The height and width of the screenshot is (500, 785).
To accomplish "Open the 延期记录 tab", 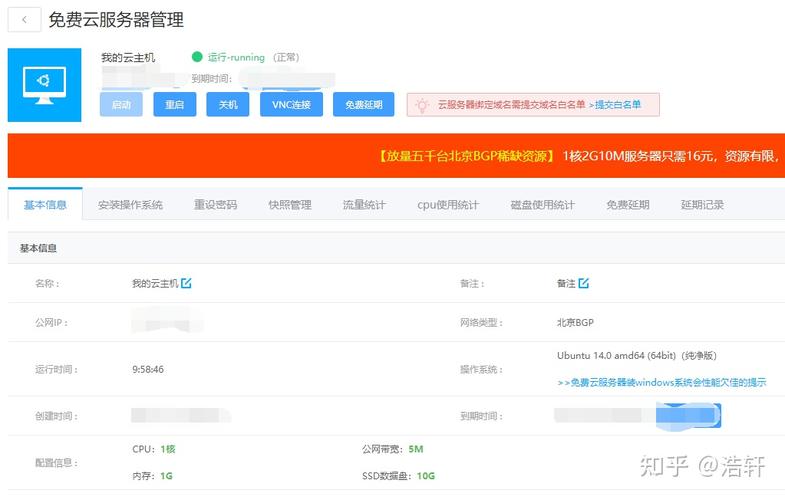I will click(x=702, y=205).
